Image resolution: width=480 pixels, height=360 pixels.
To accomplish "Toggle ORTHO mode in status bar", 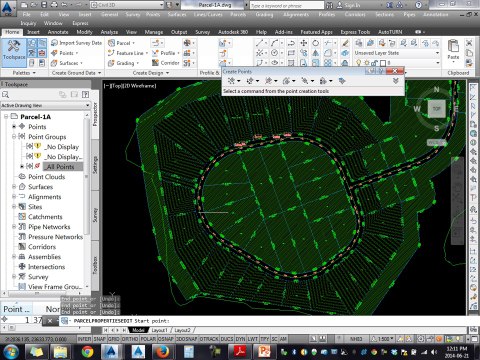I will point(130,339).
